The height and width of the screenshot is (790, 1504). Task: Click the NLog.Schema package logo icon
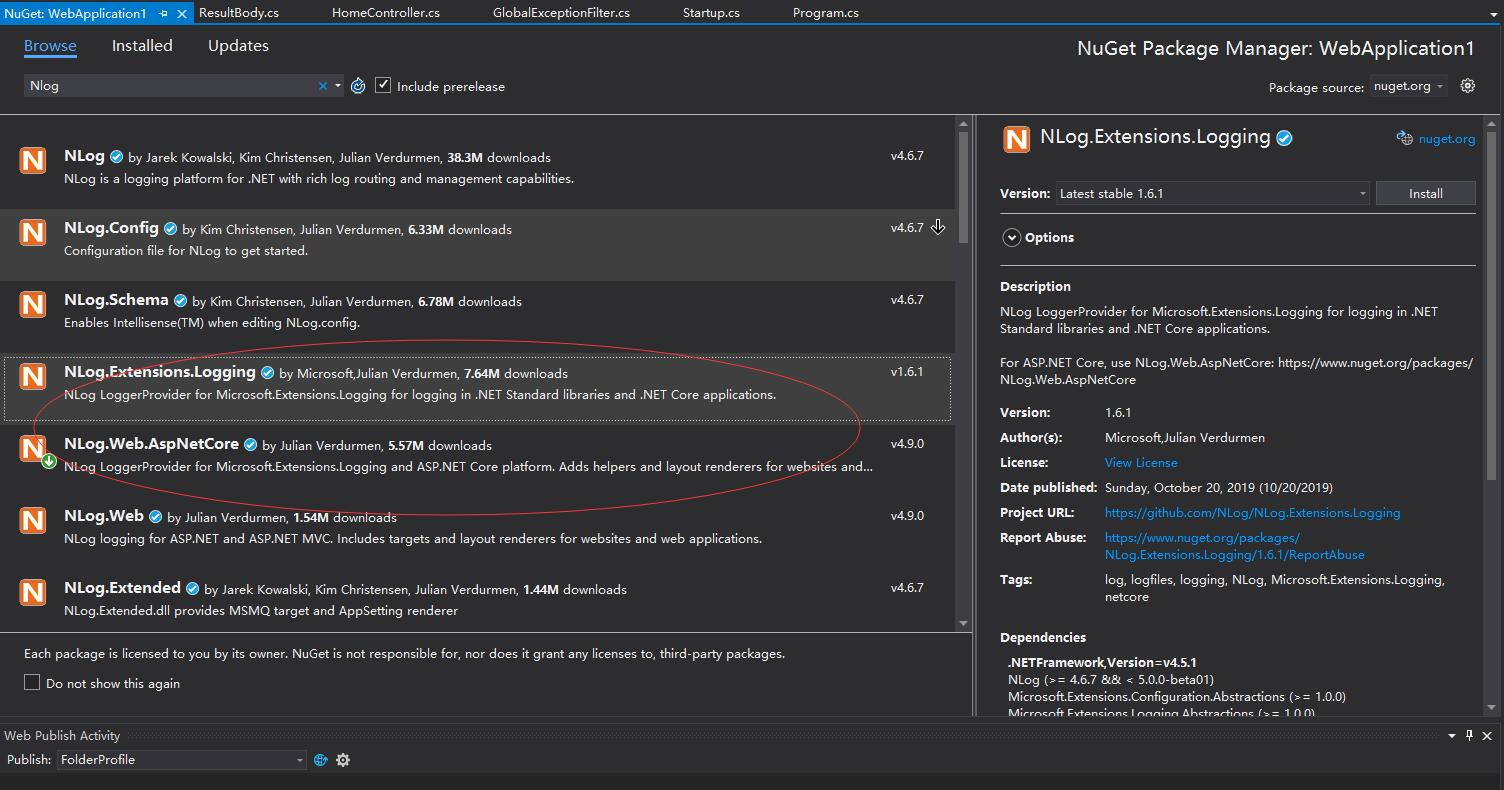point(33,304)
